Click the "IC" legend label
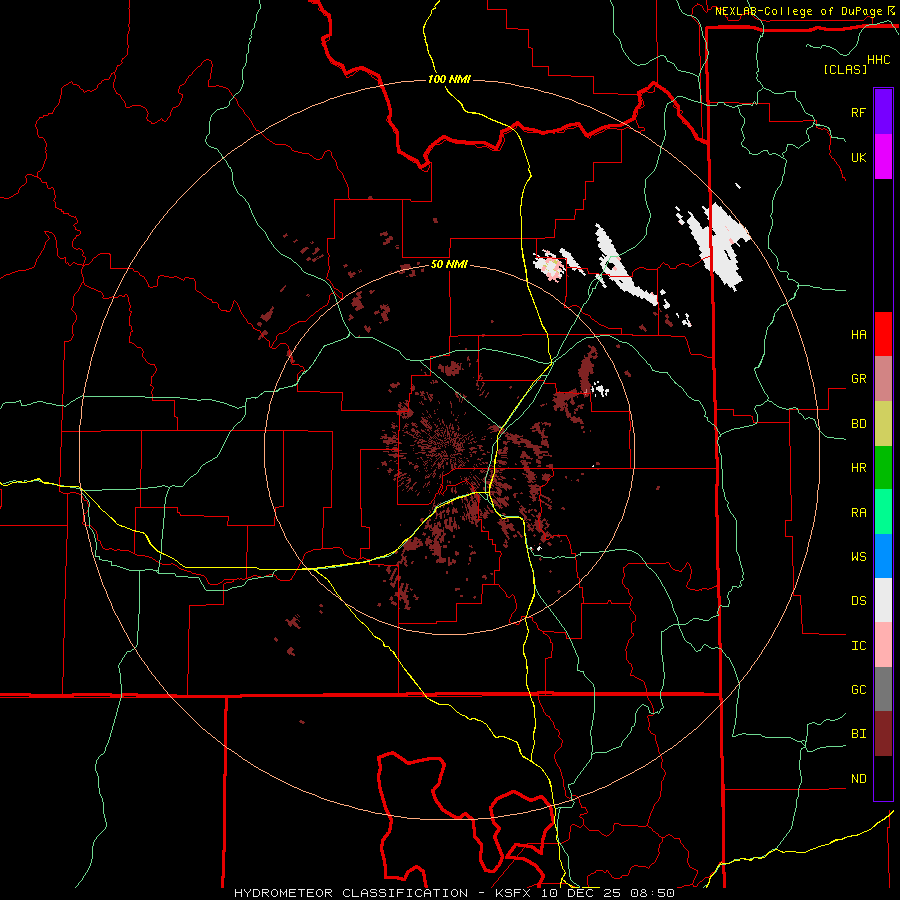This screenshot has height=900, width=900. [859, 646]
